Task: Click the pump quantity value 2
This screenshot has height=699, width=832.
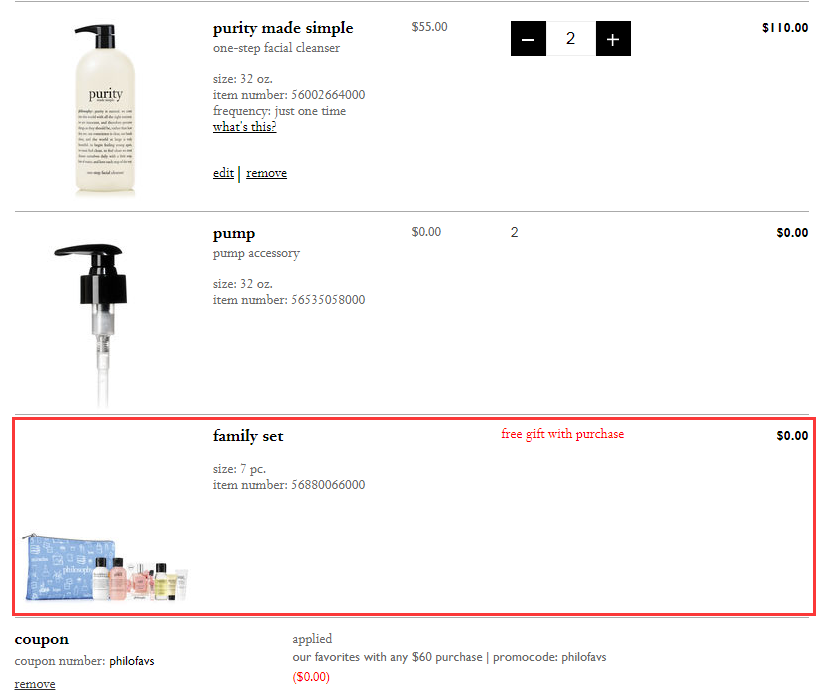Action: 515,233
